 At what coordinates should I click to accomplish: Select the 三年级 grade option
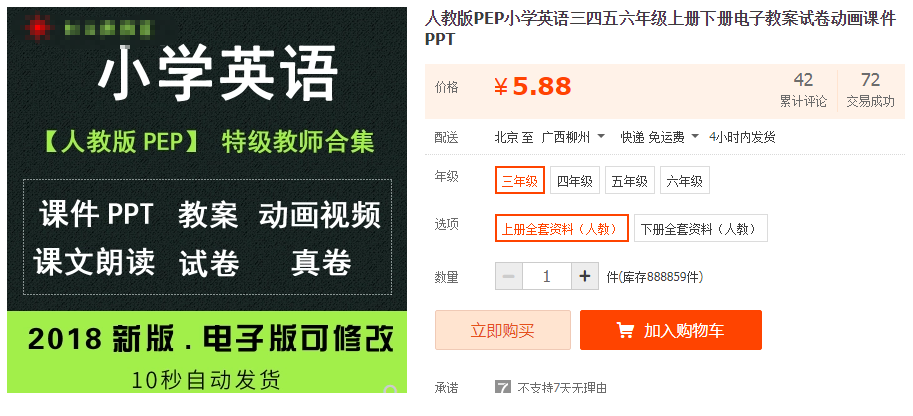(520, 180)
